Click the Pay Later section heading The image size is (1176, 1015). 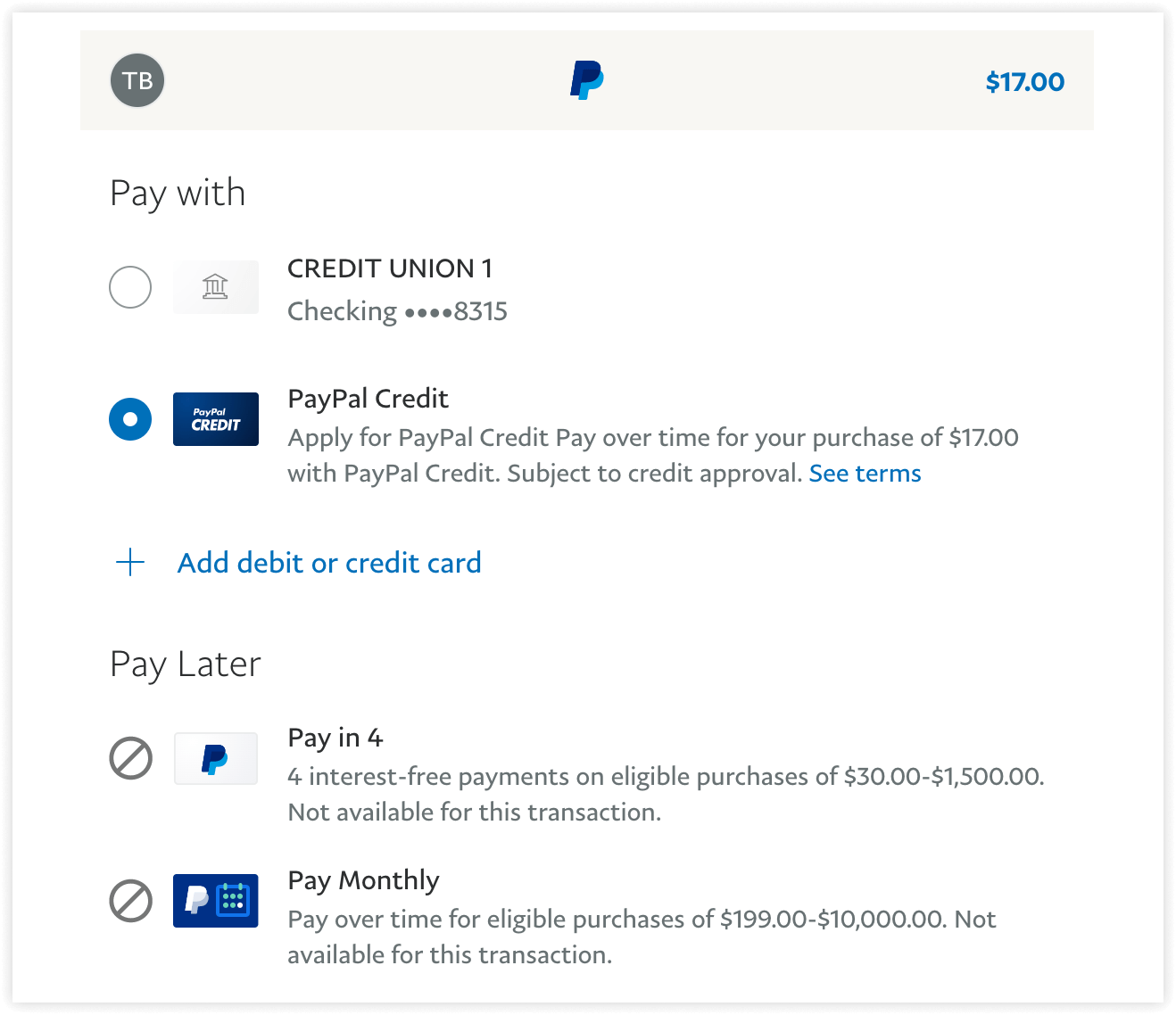point(186,665)
